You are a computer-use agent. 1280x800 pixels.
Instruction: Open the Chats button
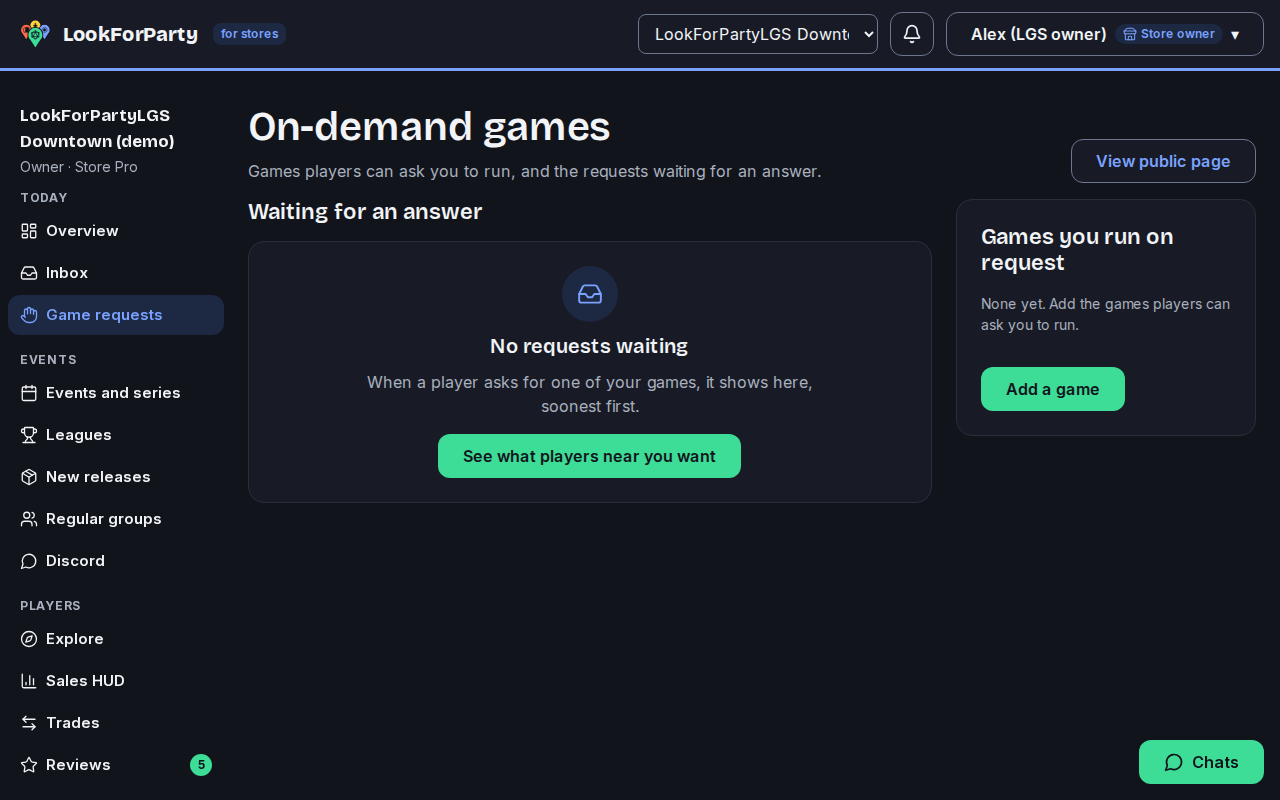coord(1201,762)
